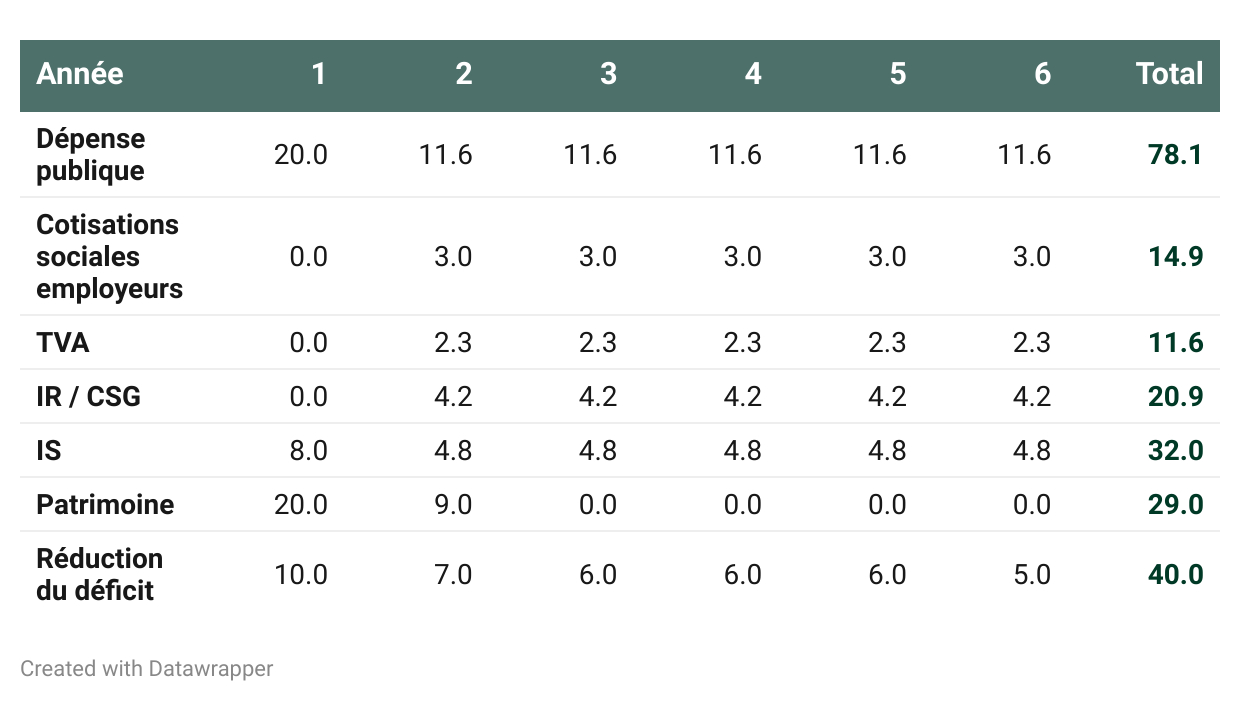Open the "Created with Datawrapper" link
The image size is (1240, 702).
146,669
